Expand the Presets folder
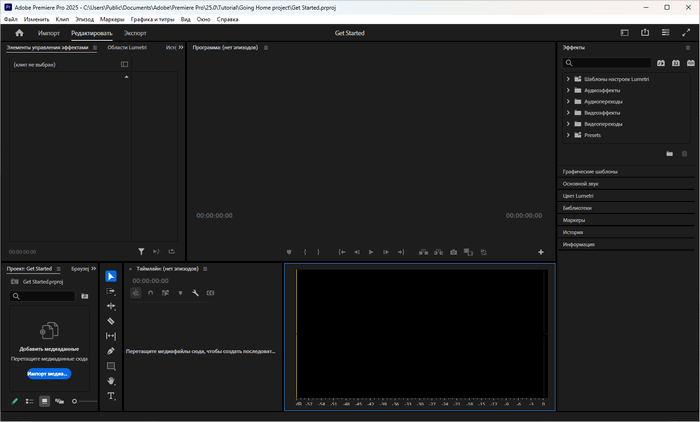700x422 pixels. click(x=568, y=135)
